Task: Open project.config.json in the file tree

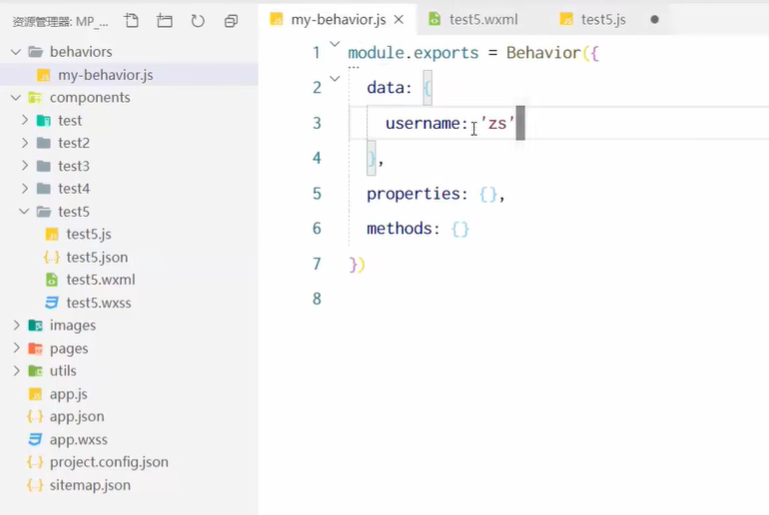Action: (x=109, y=462)
